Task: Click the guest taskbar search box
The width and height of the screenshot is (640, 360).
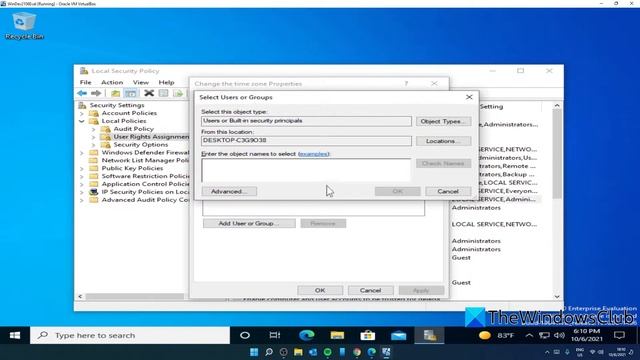Action: tap(130, 336)
